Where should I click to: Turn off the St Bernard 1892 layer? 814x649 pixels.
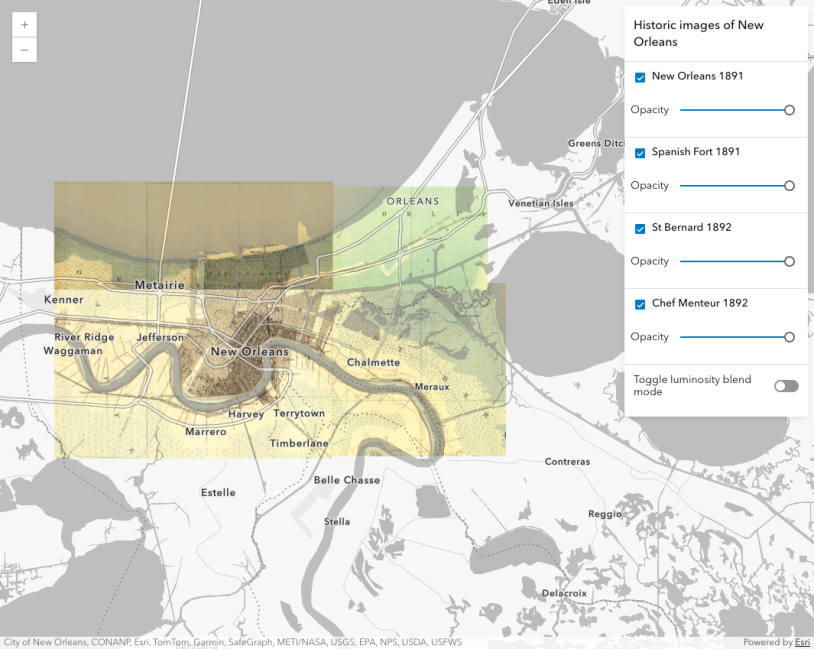[640, 228]
